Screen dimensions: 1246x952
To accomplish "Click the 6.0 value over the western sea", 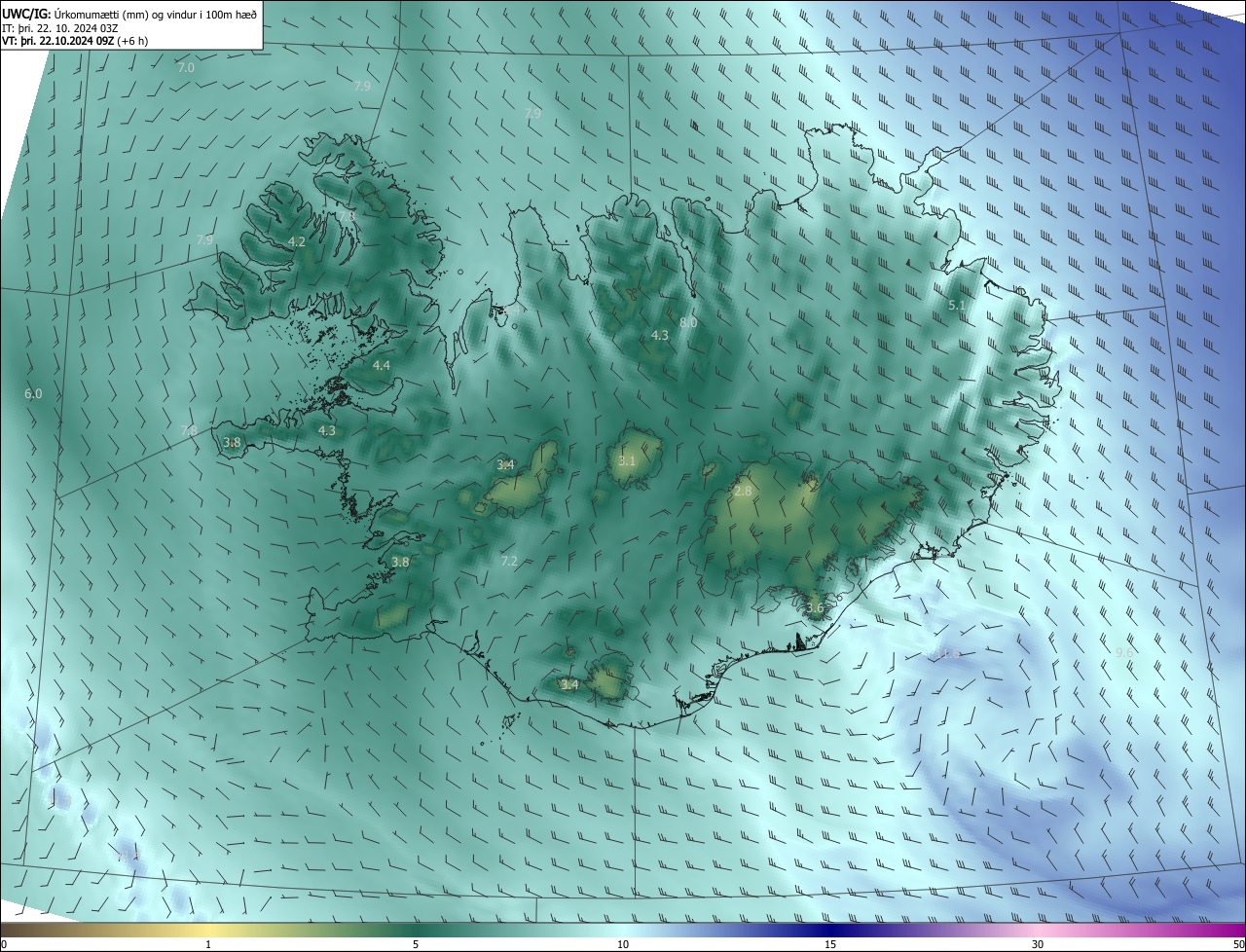I will point(33,393).
